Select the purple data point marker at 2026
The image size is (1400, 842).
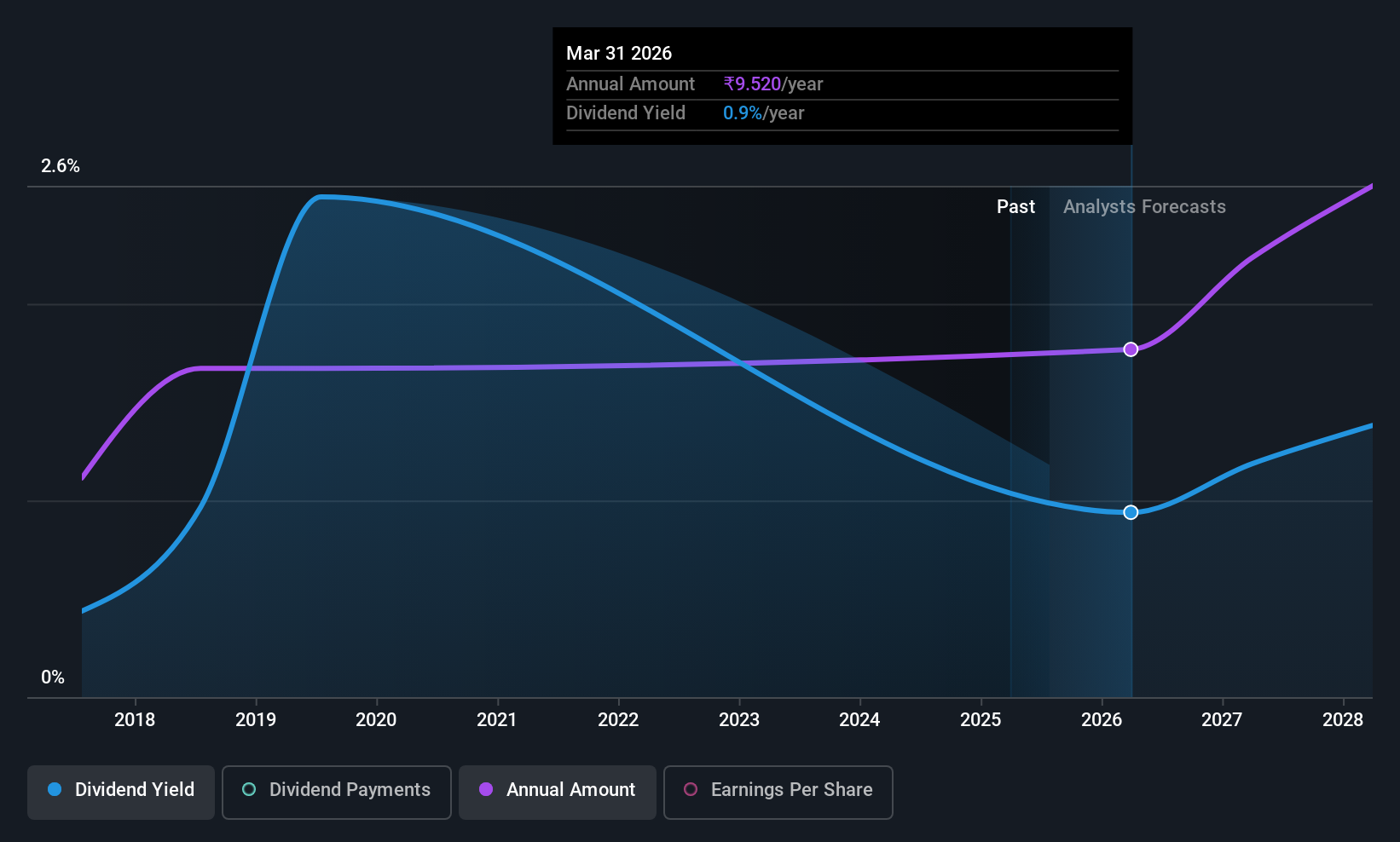(1131, 349)
